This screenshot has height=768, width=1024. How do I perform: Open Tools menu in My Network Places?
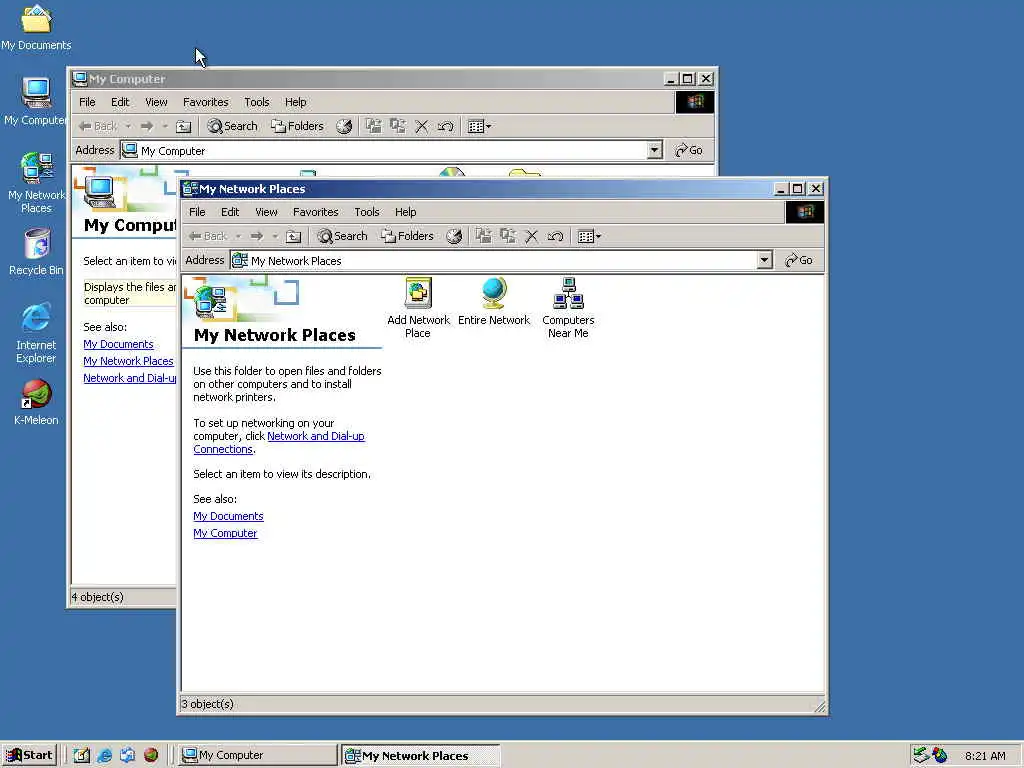(x=366, y=212)
